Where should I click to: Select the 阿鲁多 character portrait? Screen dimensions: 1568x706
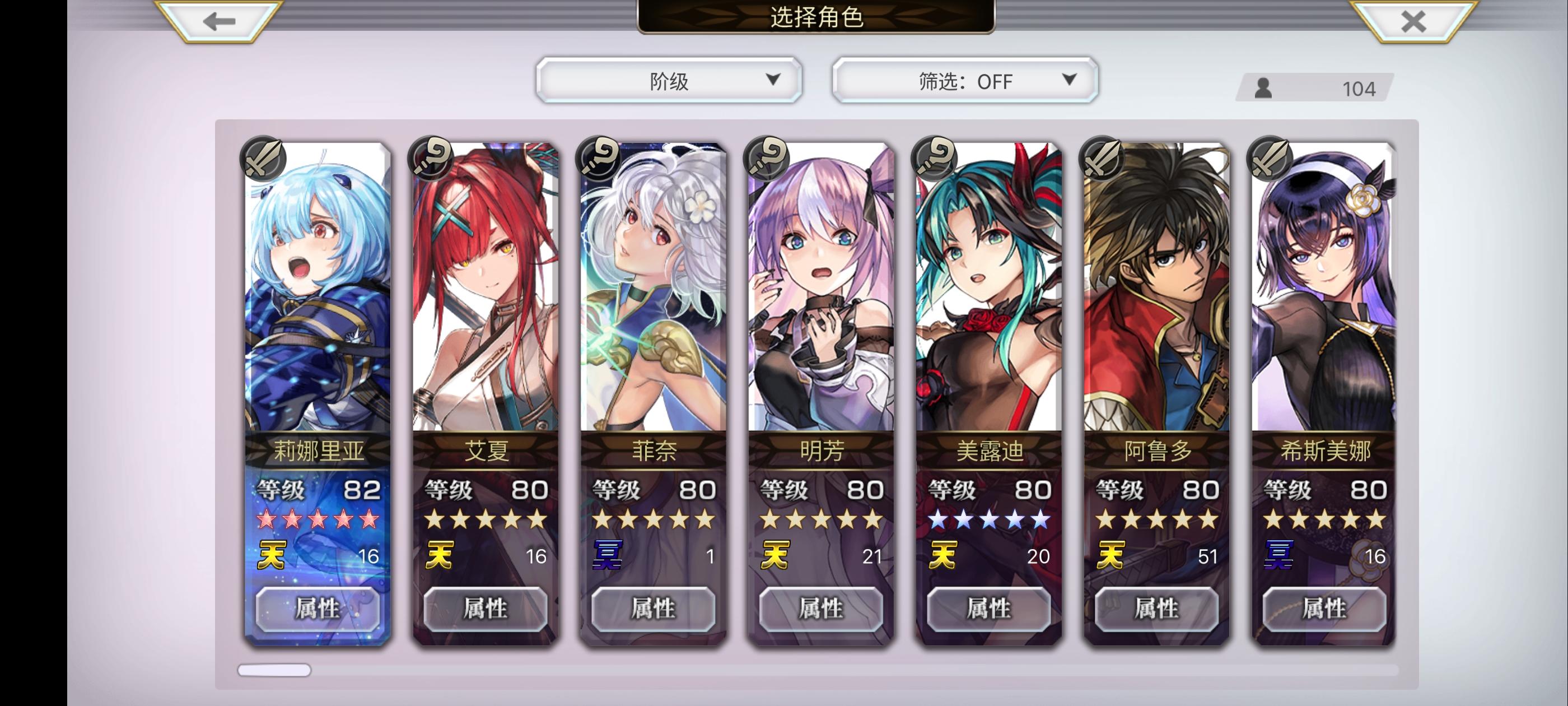tap(1156, 287)
